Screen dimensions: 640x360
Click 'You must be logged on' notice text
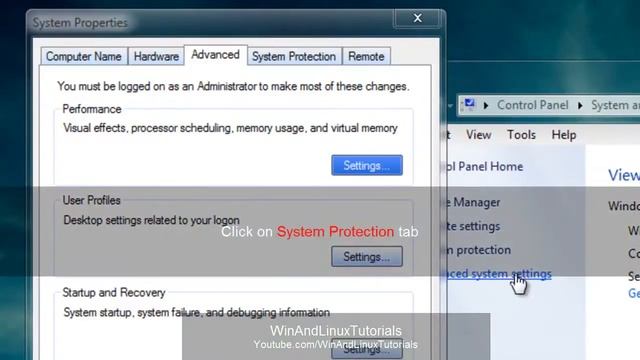(233, 87)
